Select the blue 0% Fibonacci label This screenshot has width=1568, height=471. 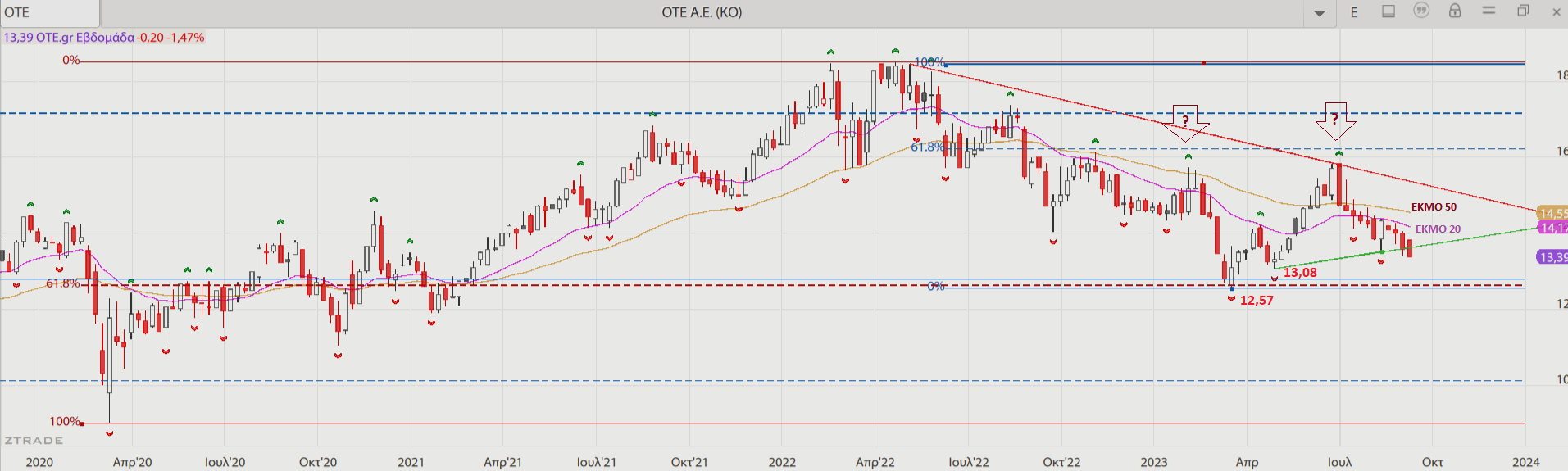tap(936, 287)
